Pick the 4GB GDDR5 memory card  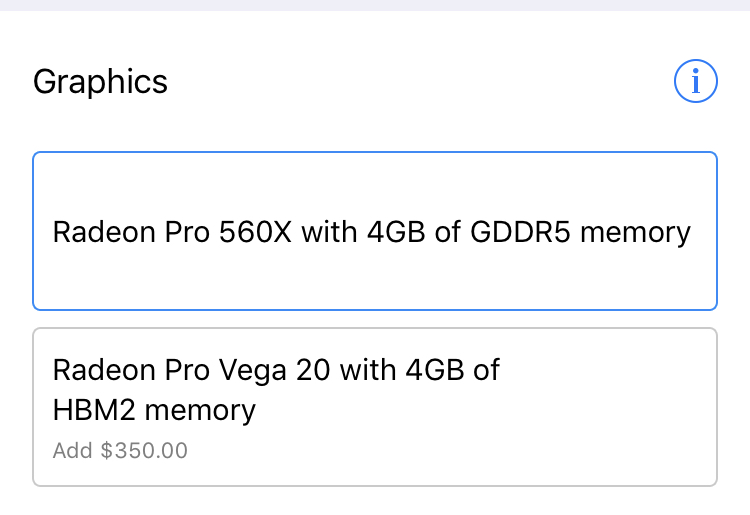click(x=375, y=231)
